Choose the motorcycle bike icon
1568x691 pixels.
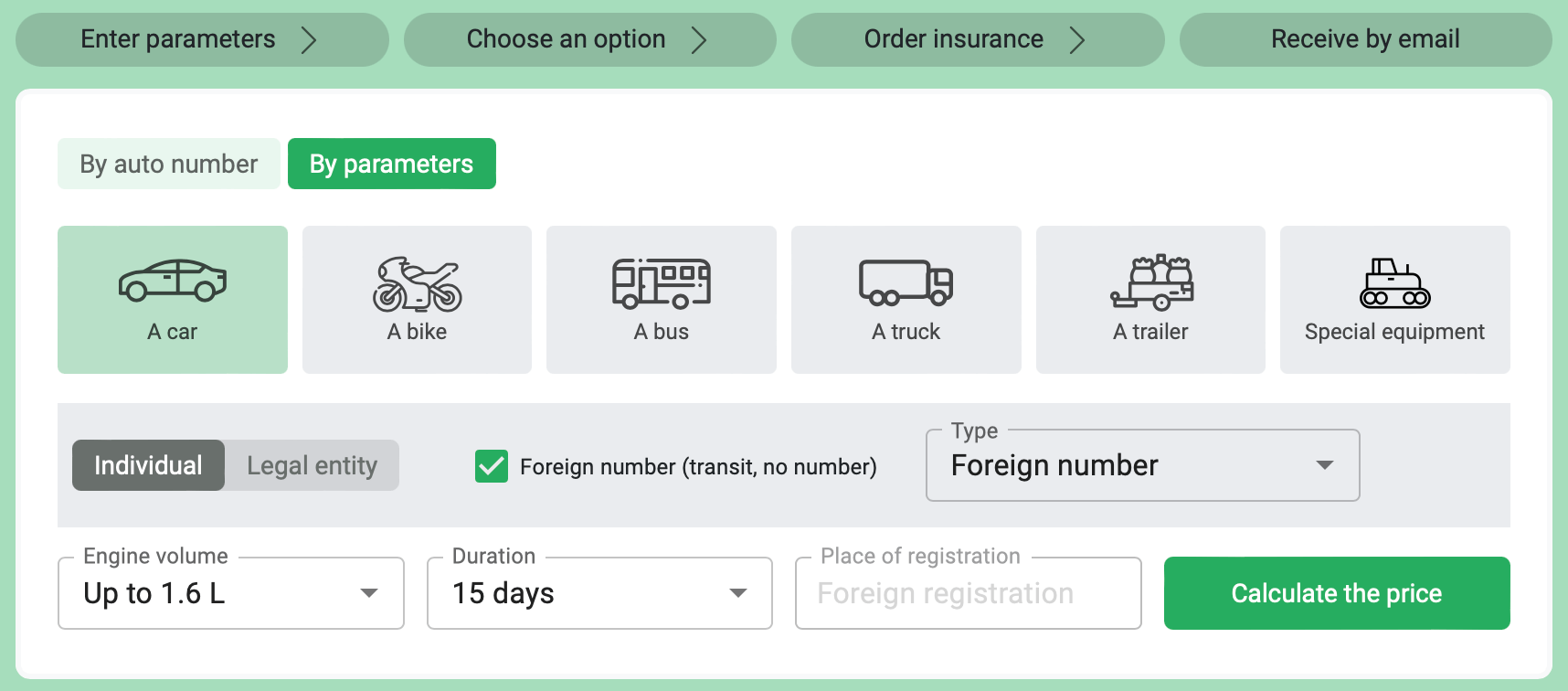[x=417, y=284]
